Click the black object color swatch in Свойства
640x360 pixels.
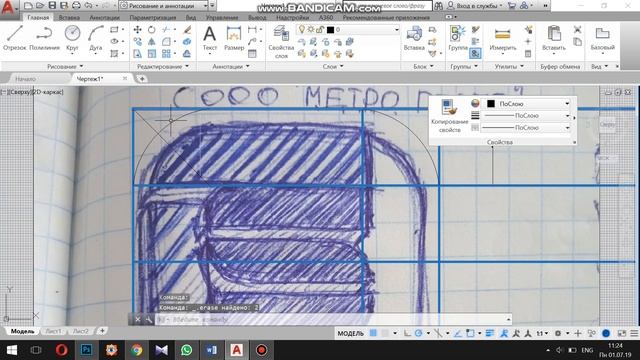coord(491,104)
